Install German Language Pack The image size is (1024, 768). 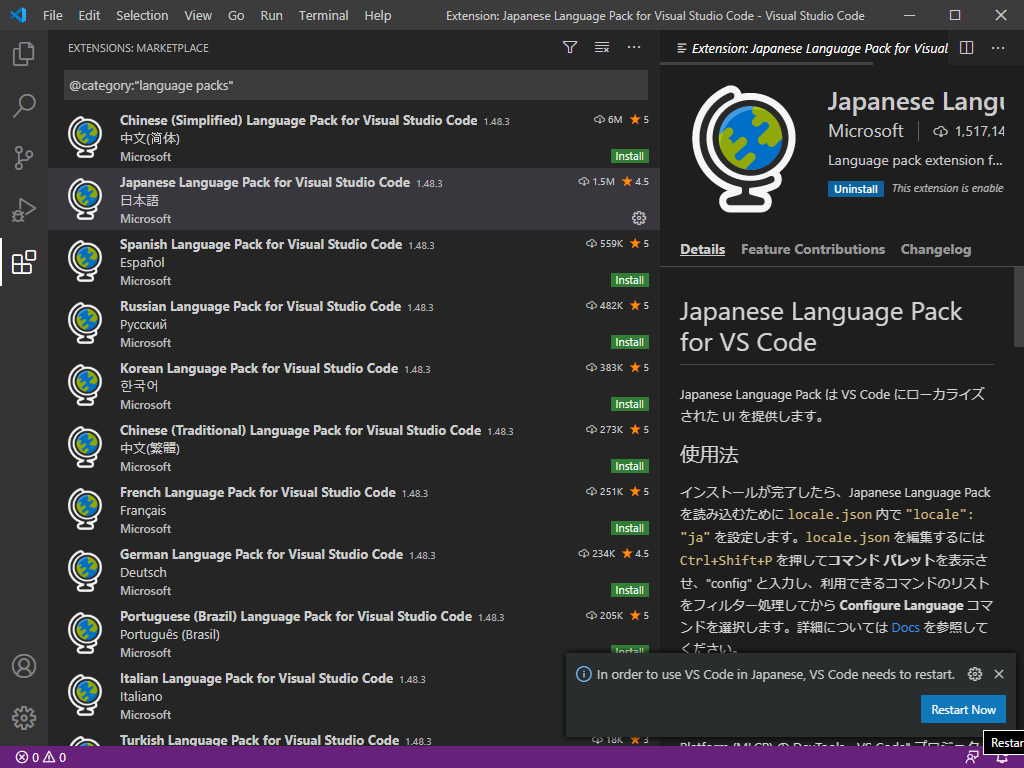click(630, 590)
